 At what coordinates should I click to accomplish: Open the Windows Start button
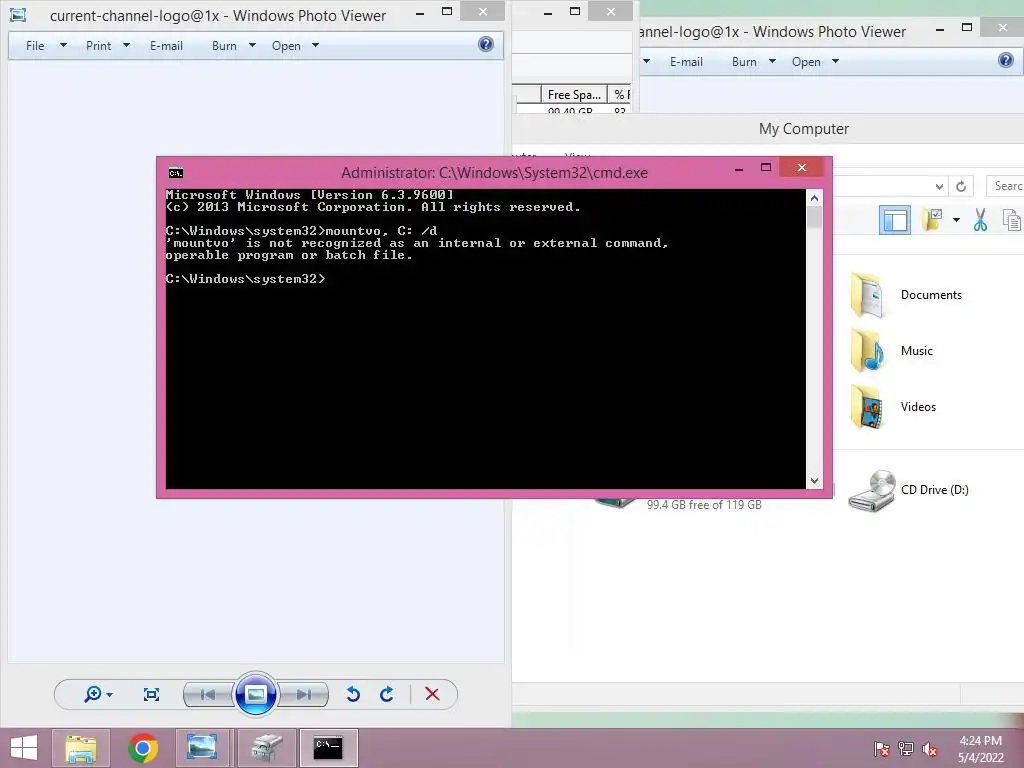coord(24,748)
